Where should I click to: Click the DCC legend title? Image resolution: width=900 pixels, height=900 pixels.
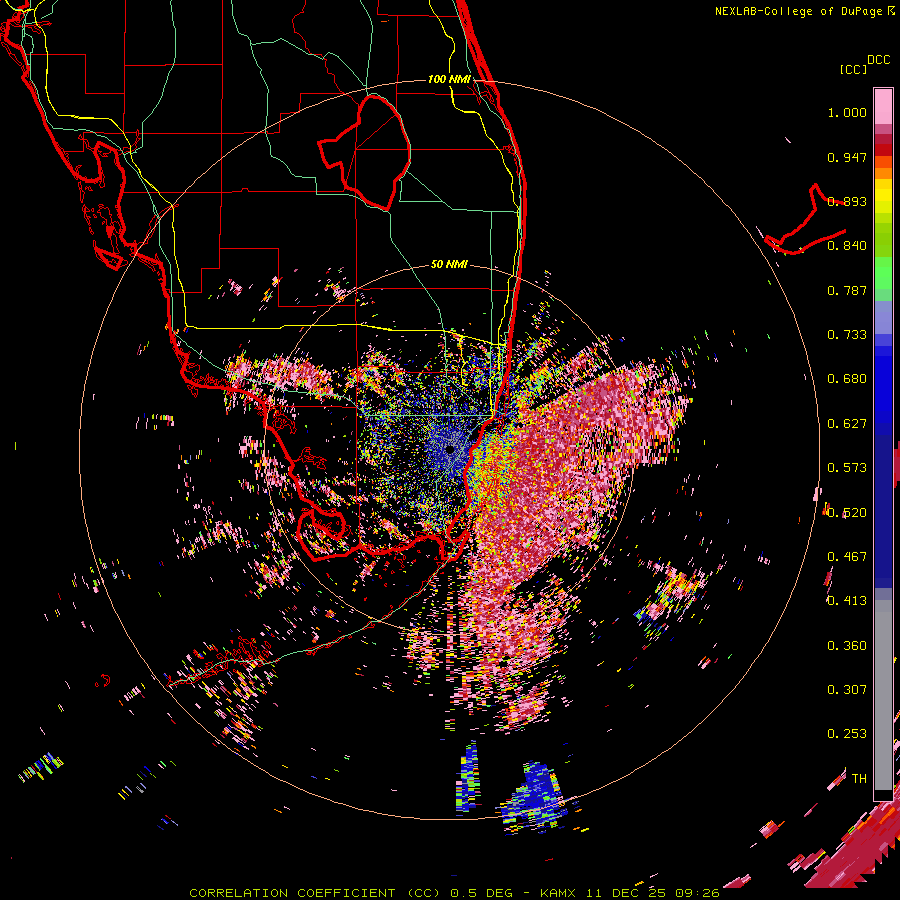tap(878, 60)
